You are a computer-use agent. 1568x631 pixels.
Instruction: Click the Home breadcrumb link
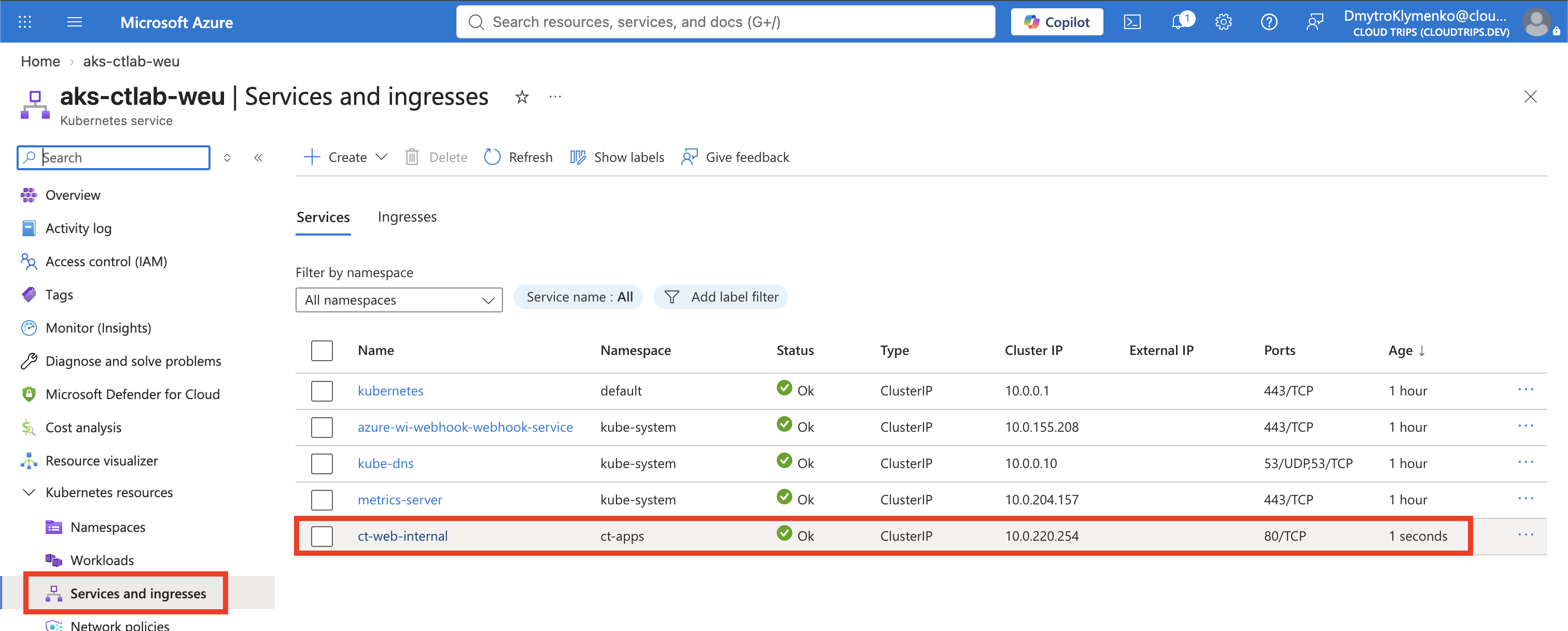point(40,61)
